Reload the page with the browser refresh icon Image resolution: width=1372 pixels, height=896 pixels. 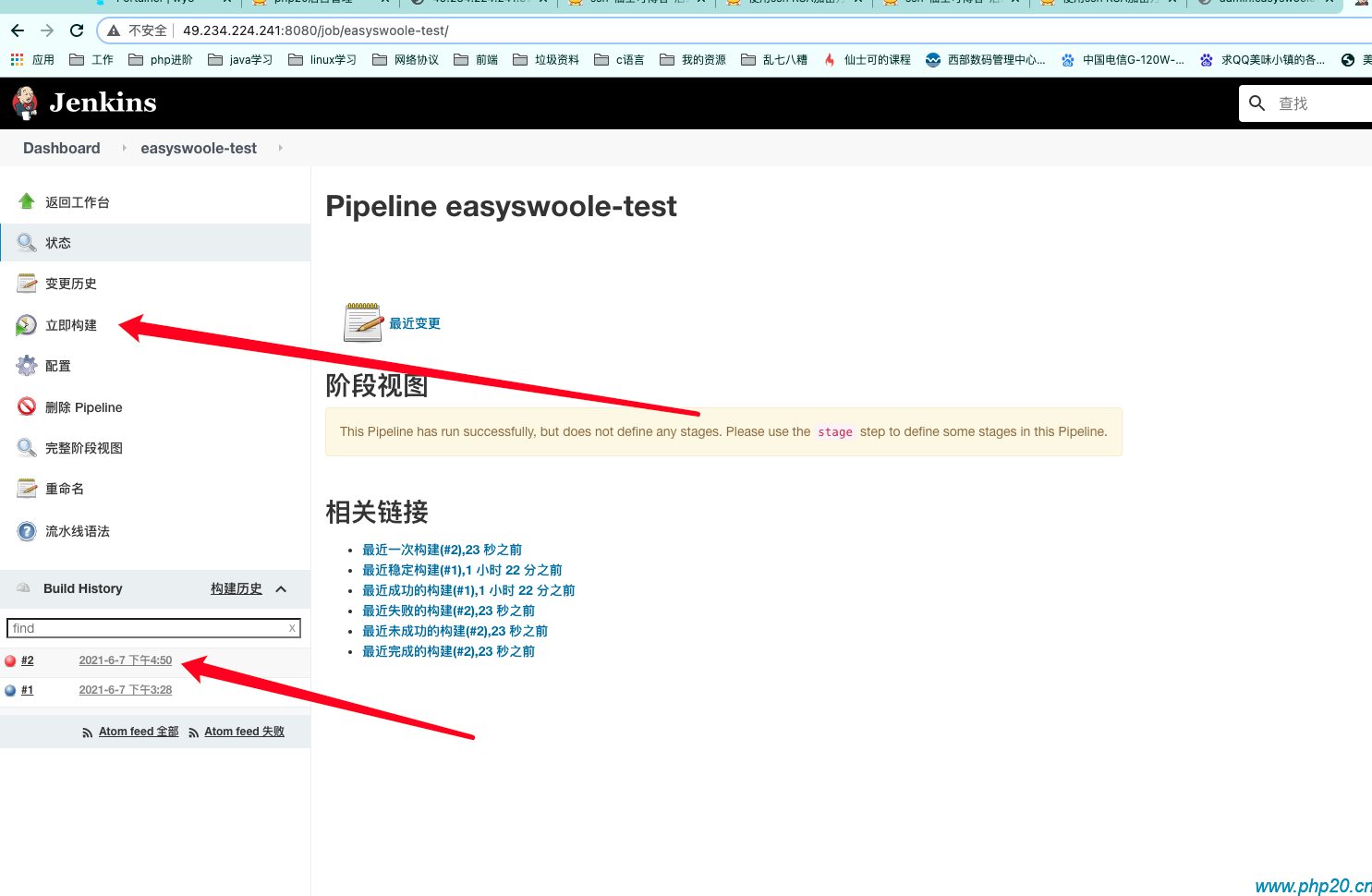click(x=78, y=30)
